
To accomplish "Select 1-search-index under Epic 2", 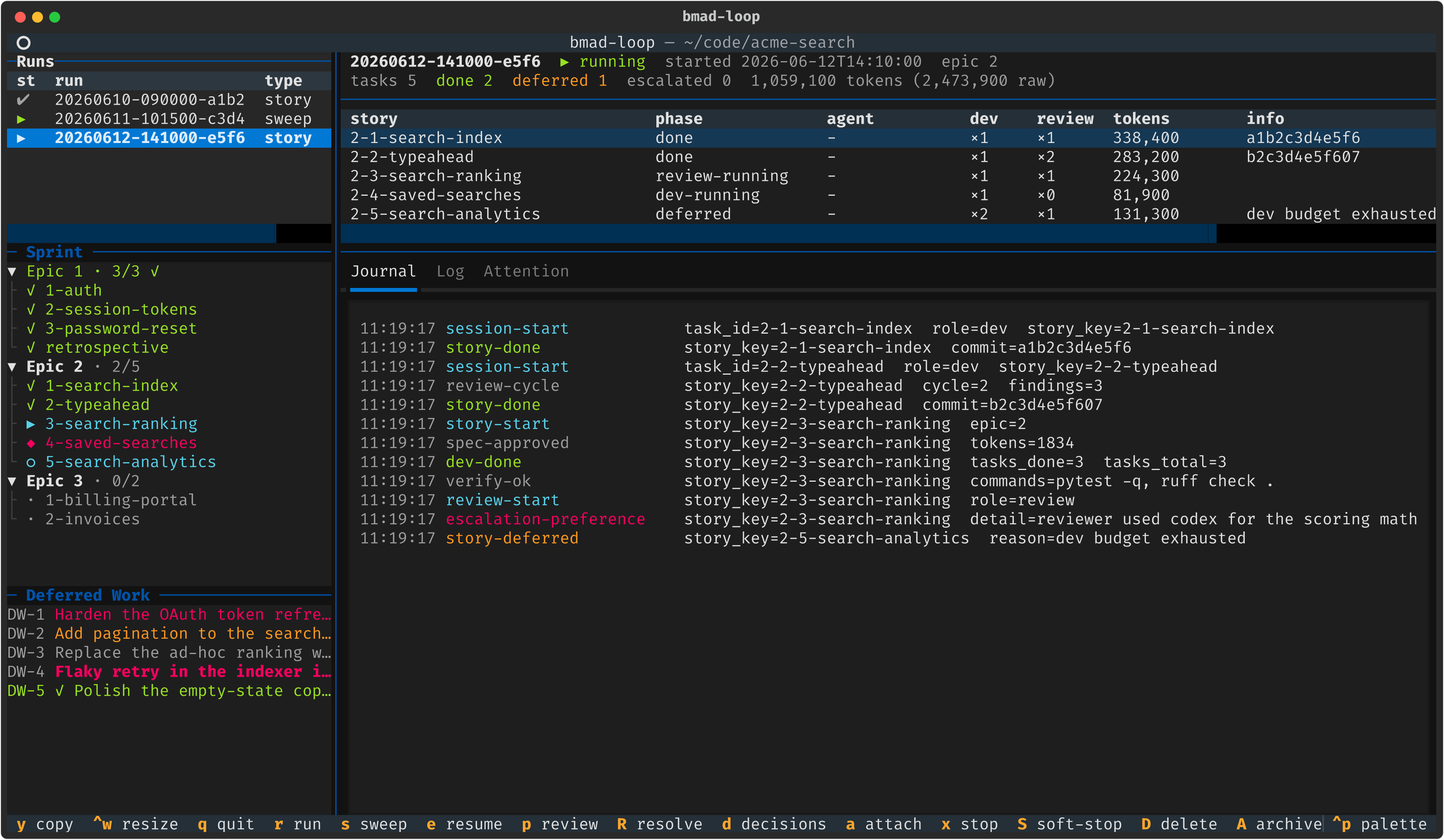I will 112,386.
